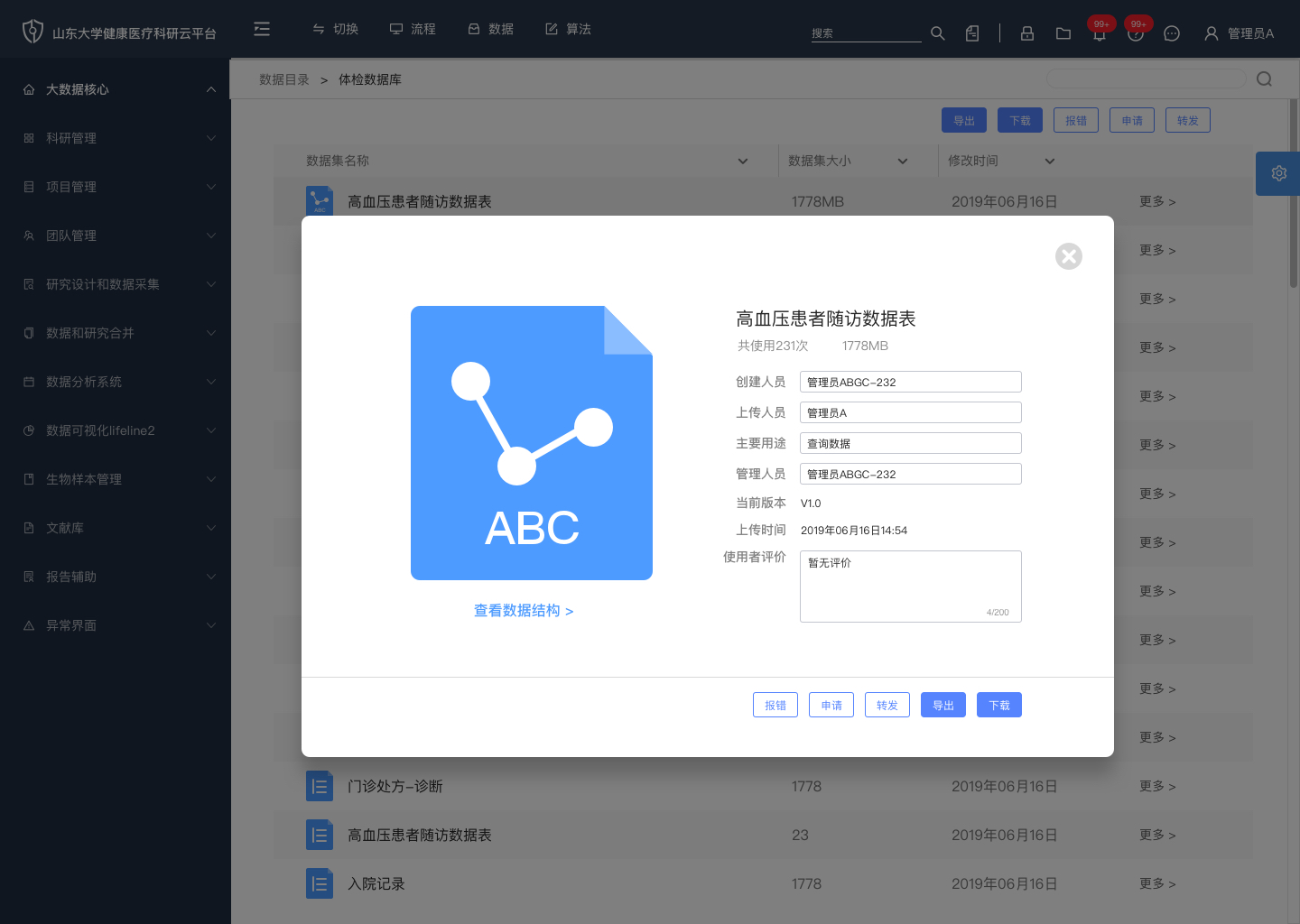Click the magnifier icon beside the top search
Image resolution: width=1300 pixels, height=924 pixels.
click(x=938, y=33)
